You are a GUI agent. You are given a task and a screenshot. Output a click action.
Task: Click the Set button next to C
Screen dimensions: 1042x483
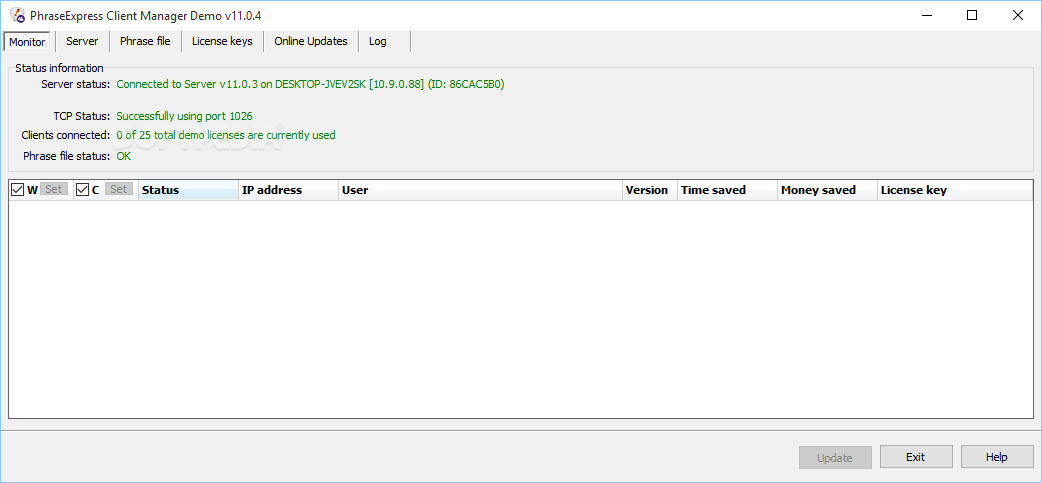click(x=118, y=189)
